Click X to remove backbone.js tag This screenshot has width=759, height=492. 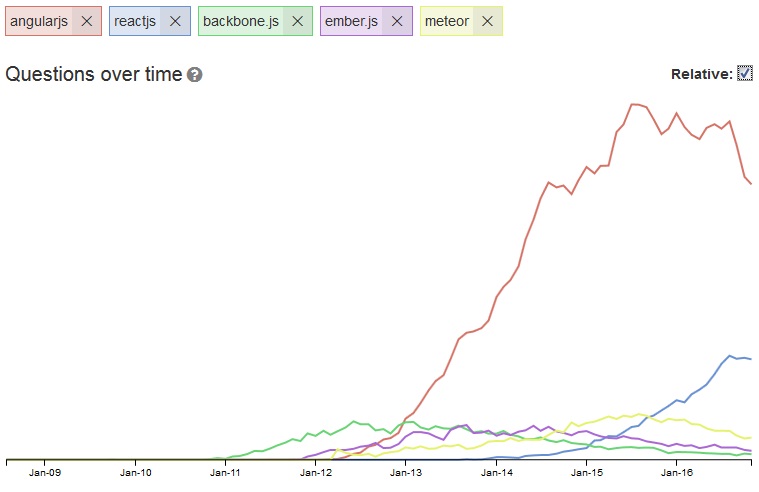coord(297,21)
